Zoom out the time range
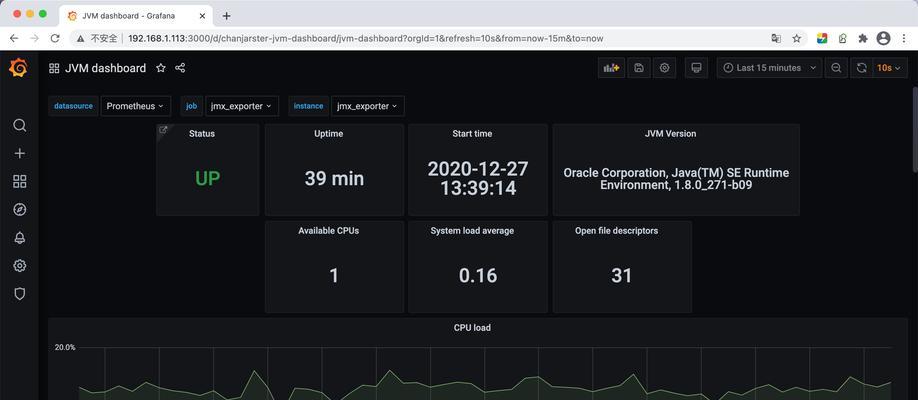The height and width of the screenshot is (400, 918). 836,68
